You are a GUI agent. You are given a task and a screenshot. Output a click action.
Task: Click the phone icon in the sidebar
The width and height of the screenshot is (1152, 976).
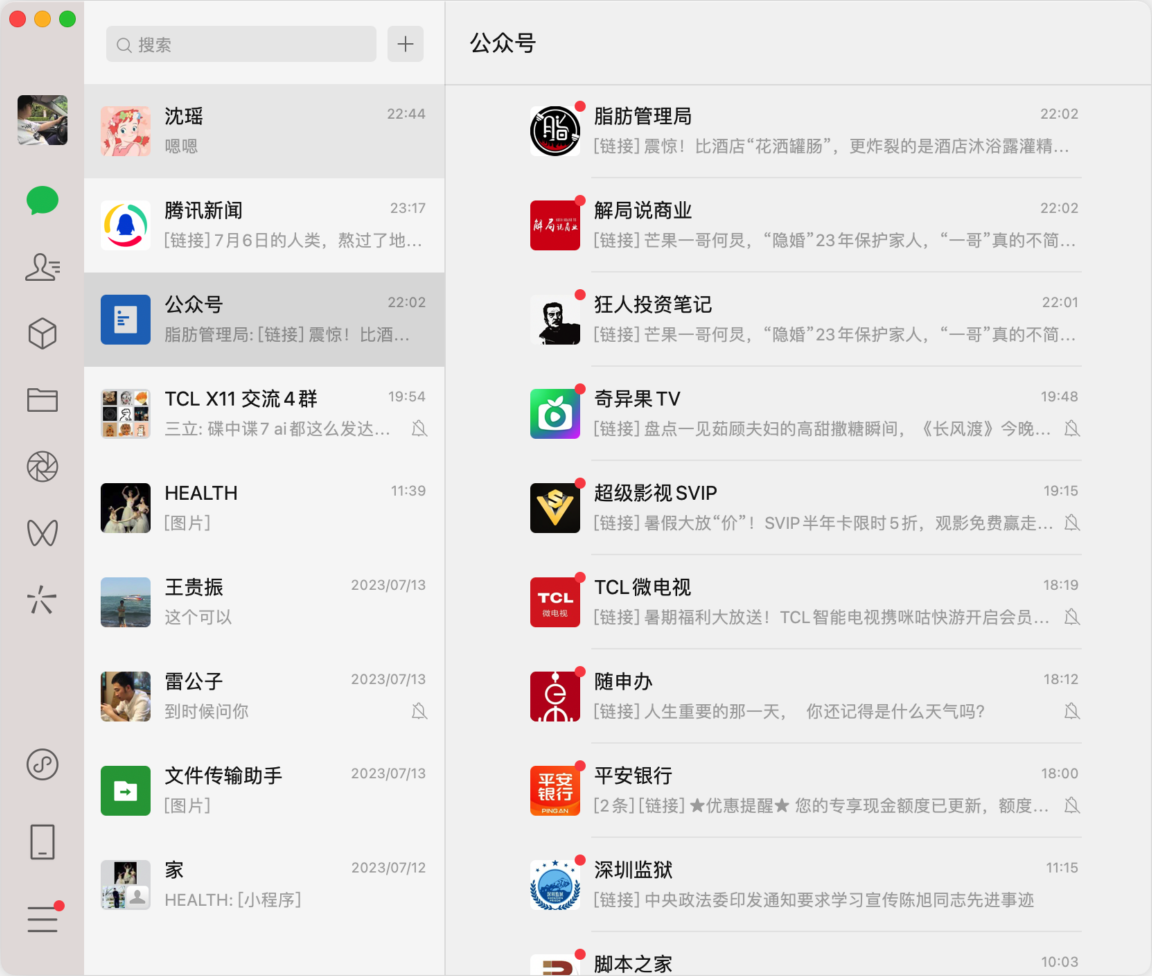point(42,842)
